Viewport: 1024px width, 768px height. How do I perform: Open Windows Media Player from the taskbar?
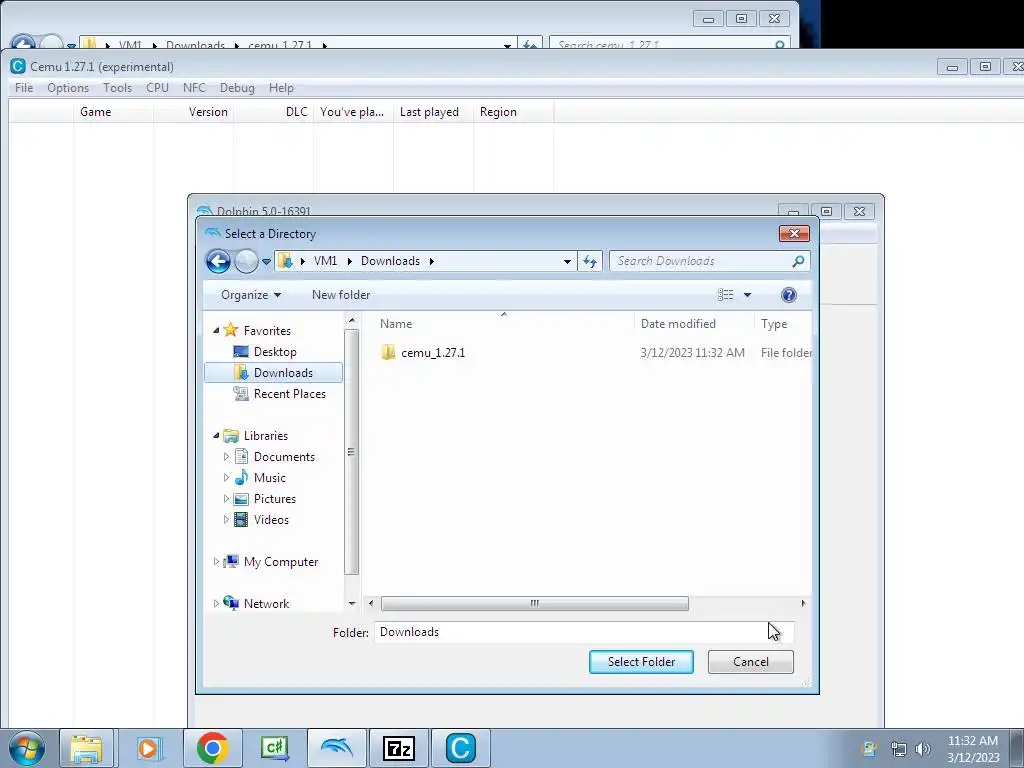pyautogui.click(x=149, y=748)
